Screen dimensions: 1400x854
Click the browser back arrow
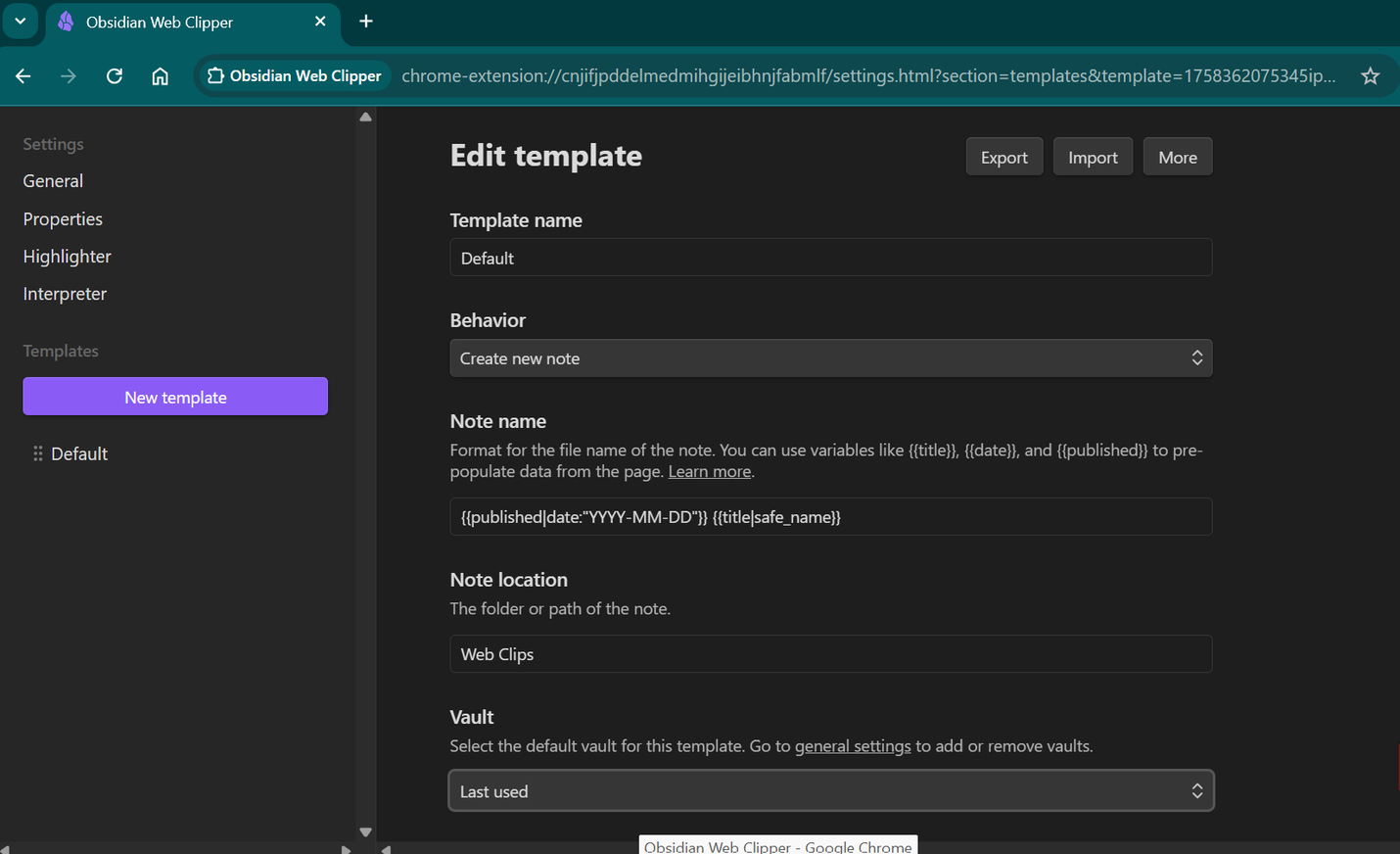click(x=23, y=76)
